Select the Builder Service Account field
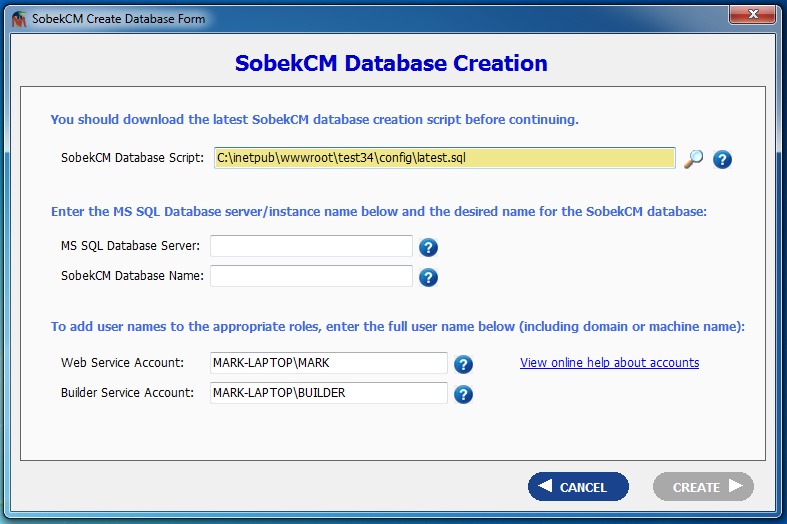 pyautogui.click(x=329, y=393)
